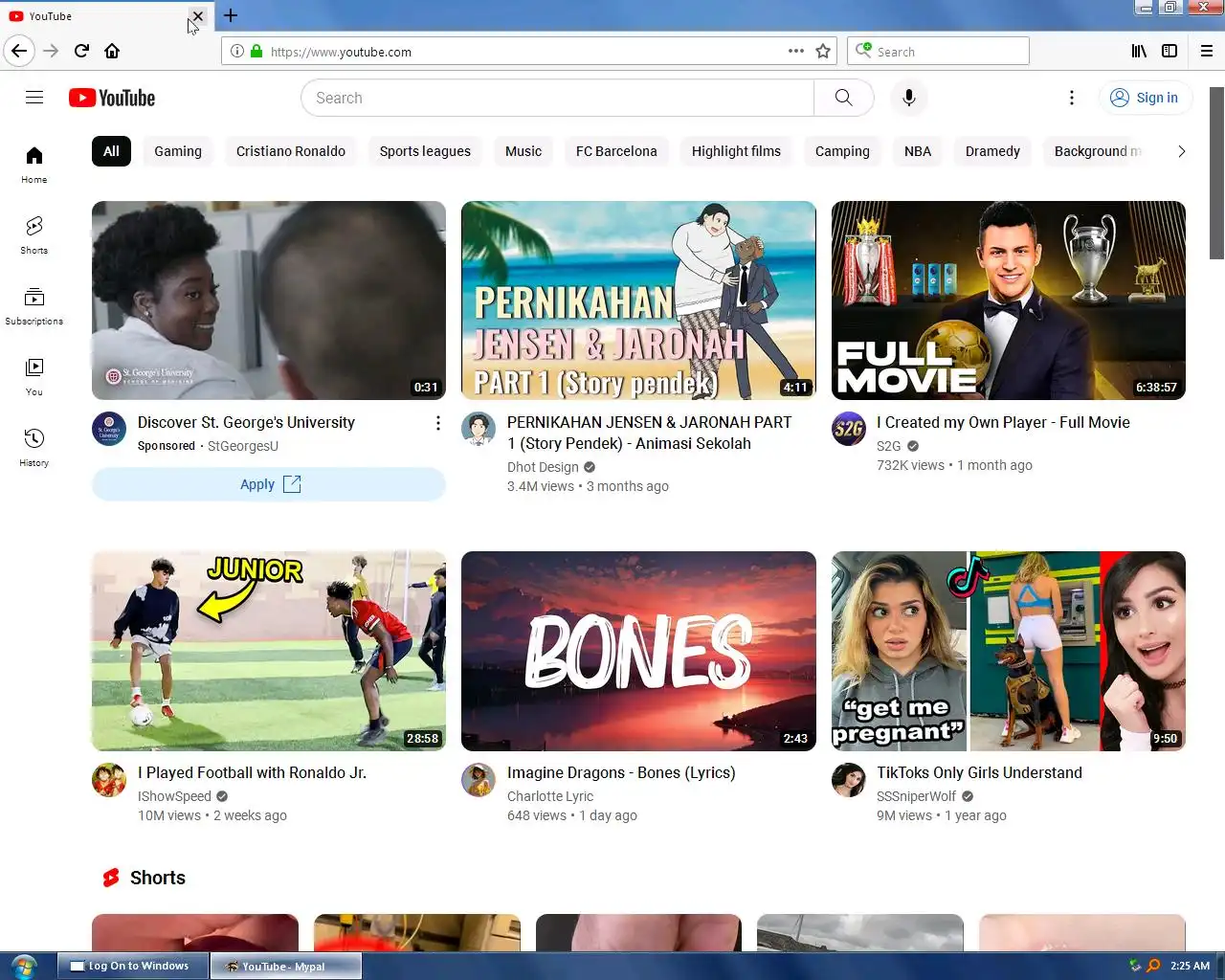
Task: Select the Gaming chip
Action: (178, 151)
